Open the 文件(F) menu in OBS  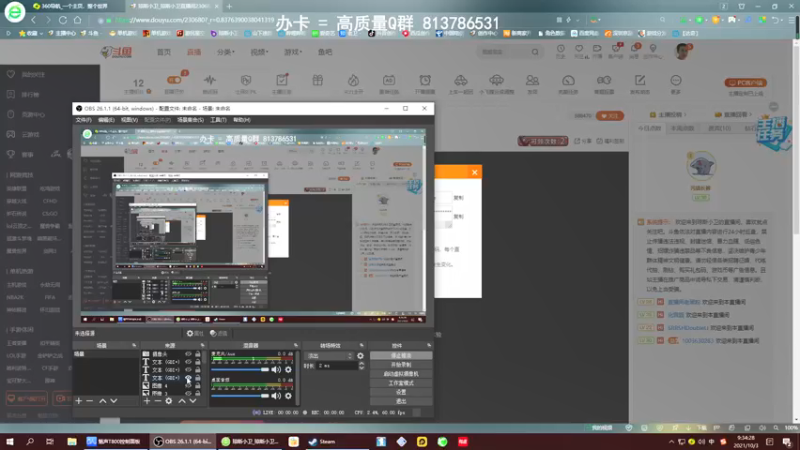click(x=84, y=120)
